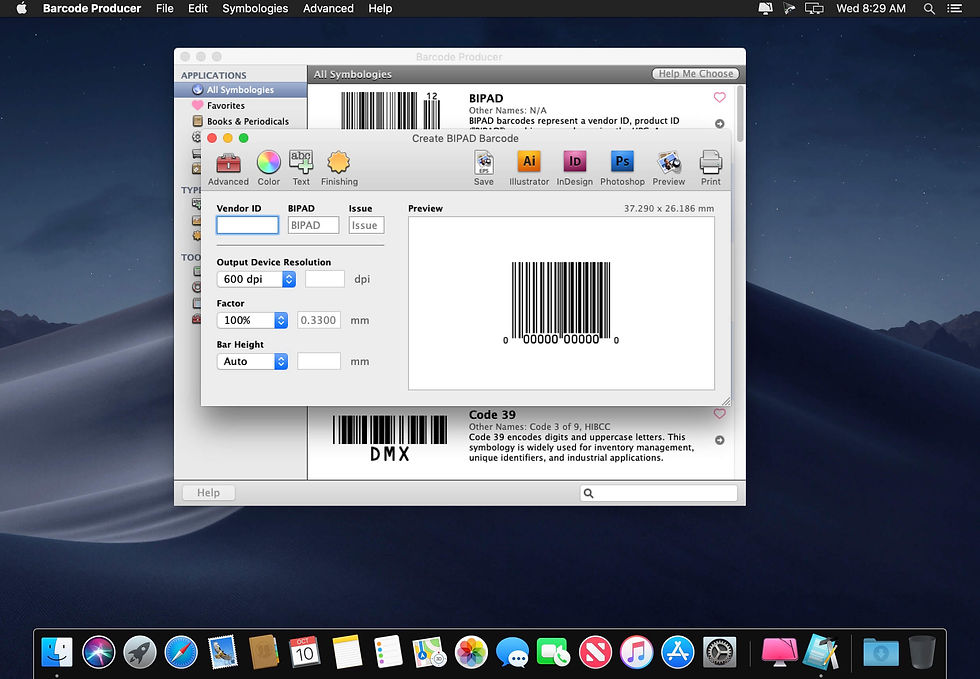Open the Bar Height dropdown
Viewport: 980px width, 679px height.
(x=252, y=361)
